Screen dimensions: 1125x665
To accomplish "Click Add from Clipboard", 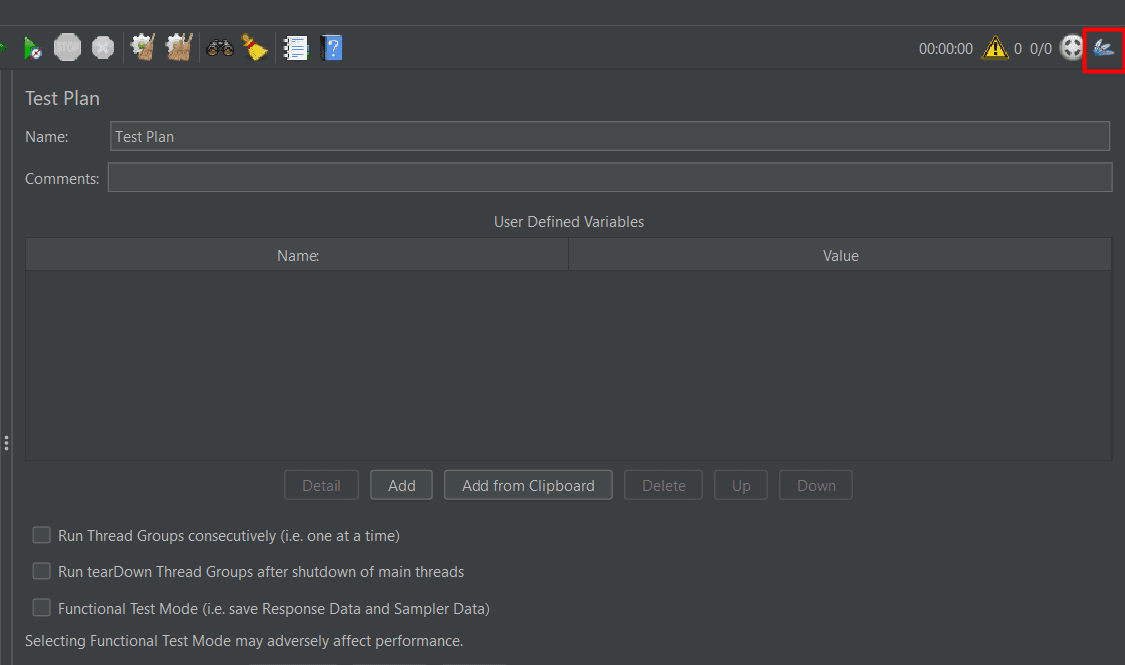I will coord(528,485).
